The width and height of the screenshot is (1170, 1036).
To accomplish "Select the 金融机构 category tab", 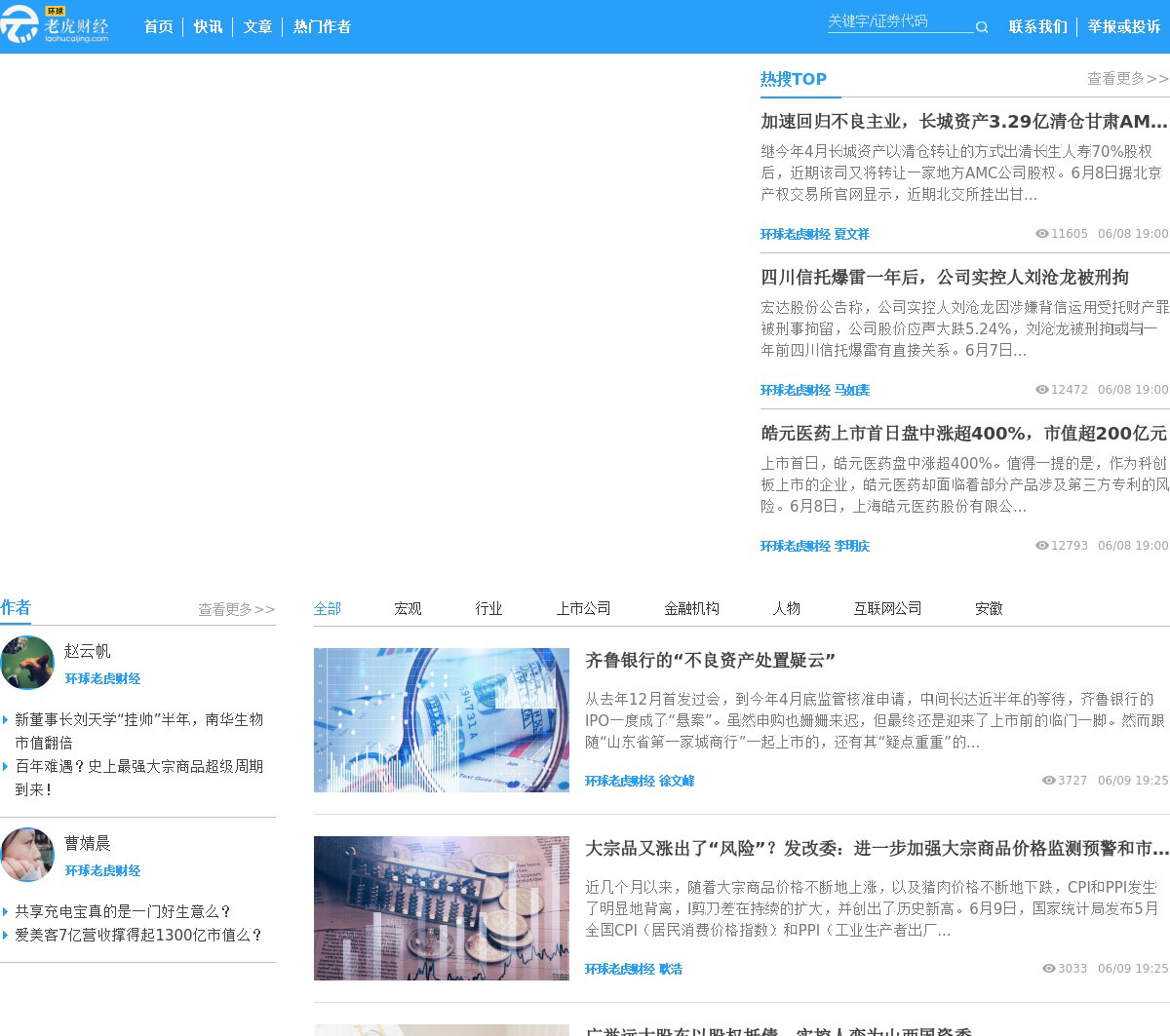I will 691,609.
